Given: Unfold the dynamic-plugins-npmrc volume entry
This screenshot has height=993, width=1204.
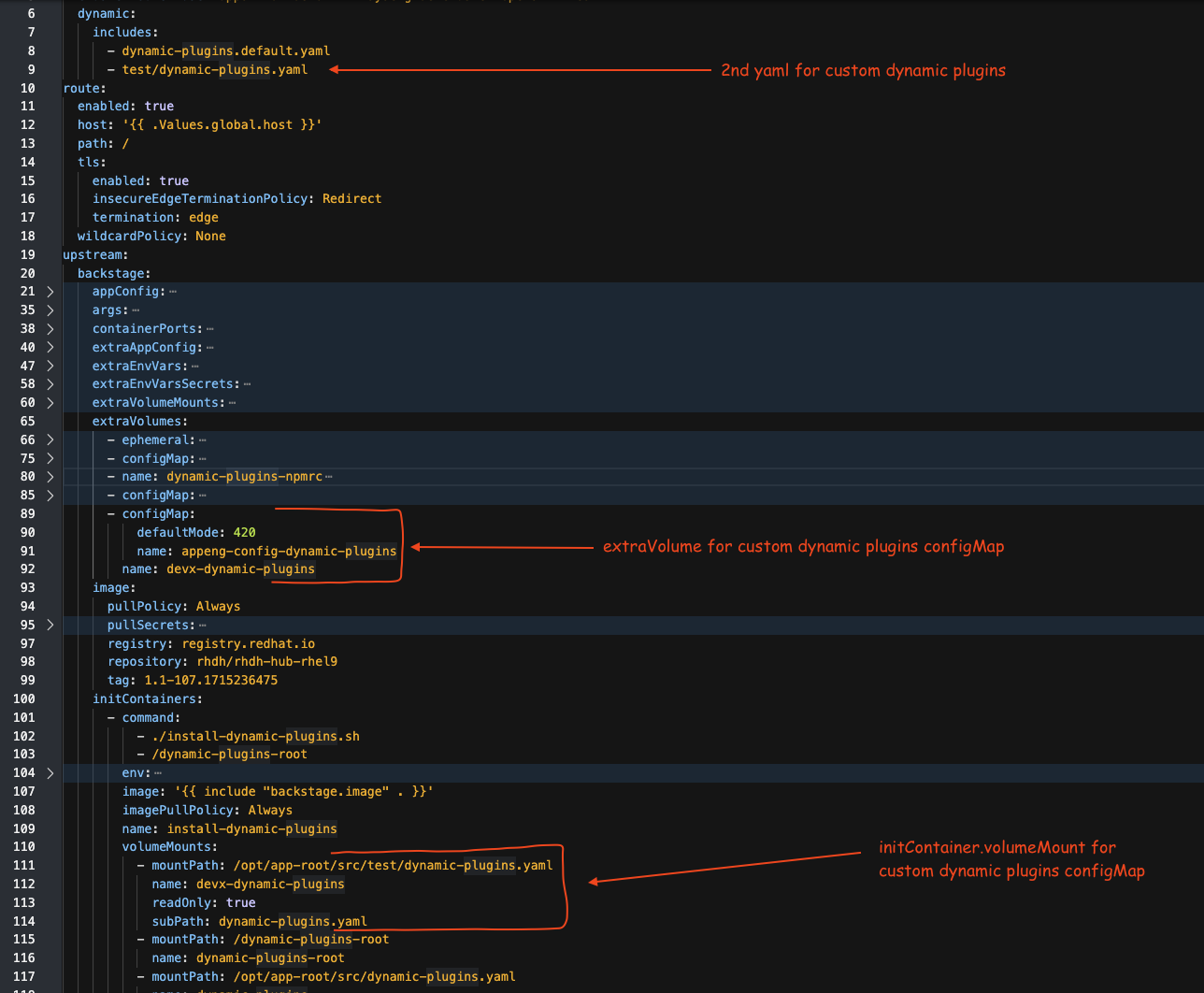Looking at the screenshot, I should click(50, 477).
